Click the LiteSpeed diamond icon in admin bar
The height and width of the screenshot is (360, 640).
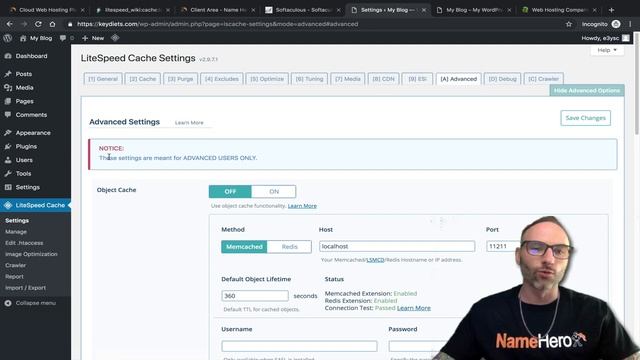(115, 38)
